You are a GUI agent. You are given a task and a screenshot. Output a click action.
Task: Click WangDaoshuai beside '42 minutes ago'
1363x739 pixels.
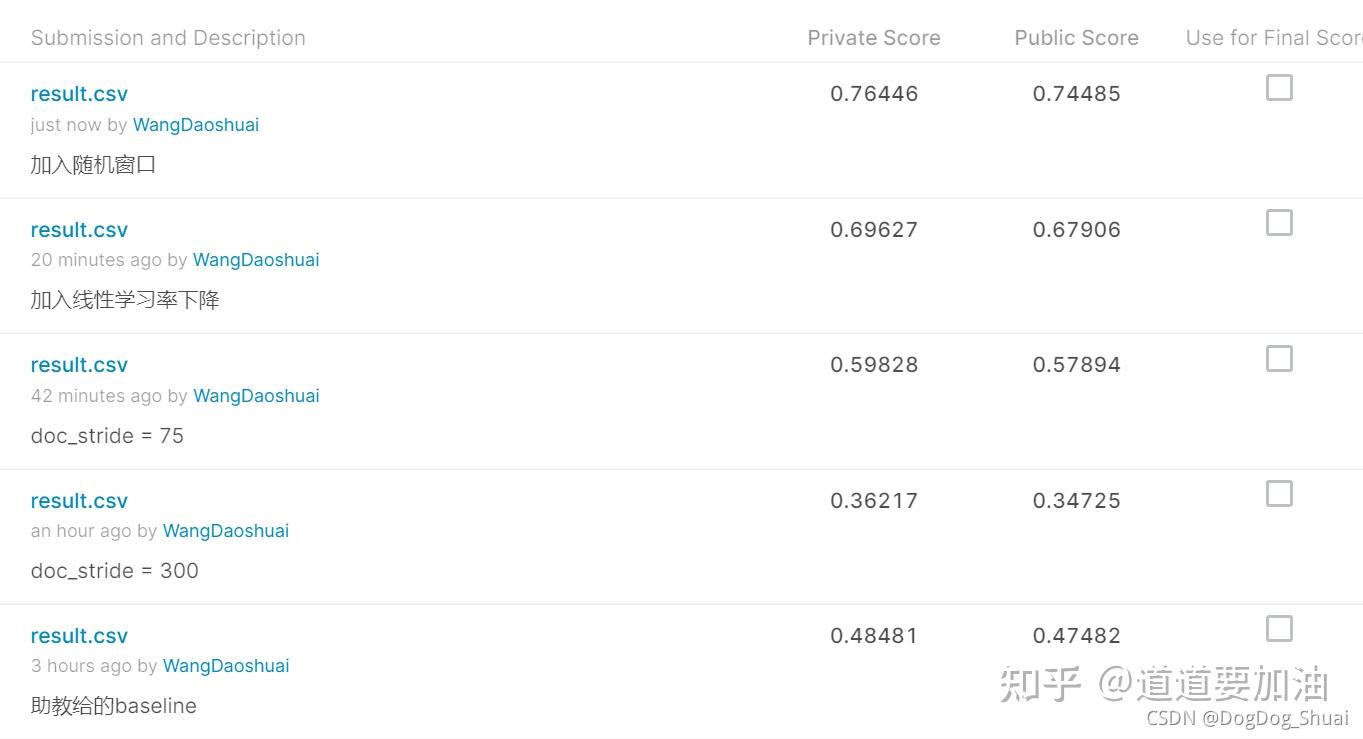(256, 396)
